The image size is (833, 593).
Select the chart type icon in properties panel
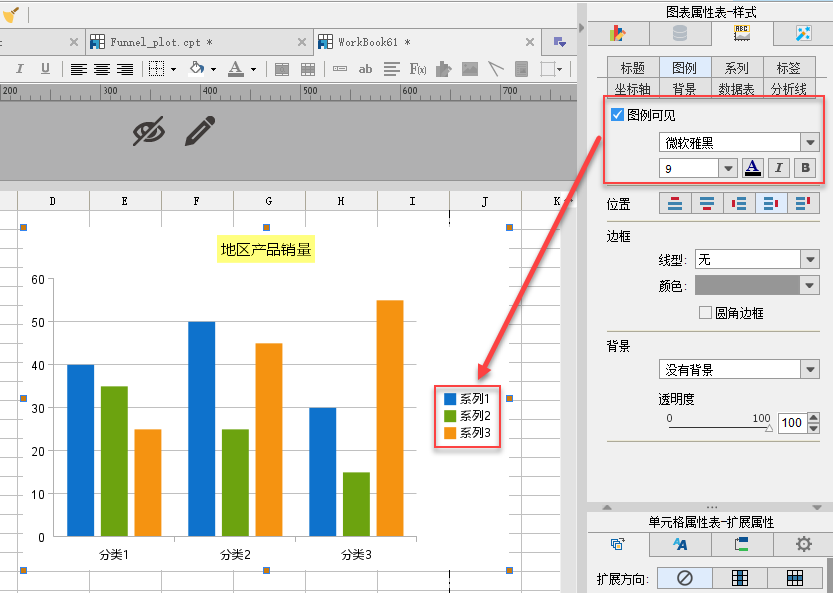tap(618, 33)
